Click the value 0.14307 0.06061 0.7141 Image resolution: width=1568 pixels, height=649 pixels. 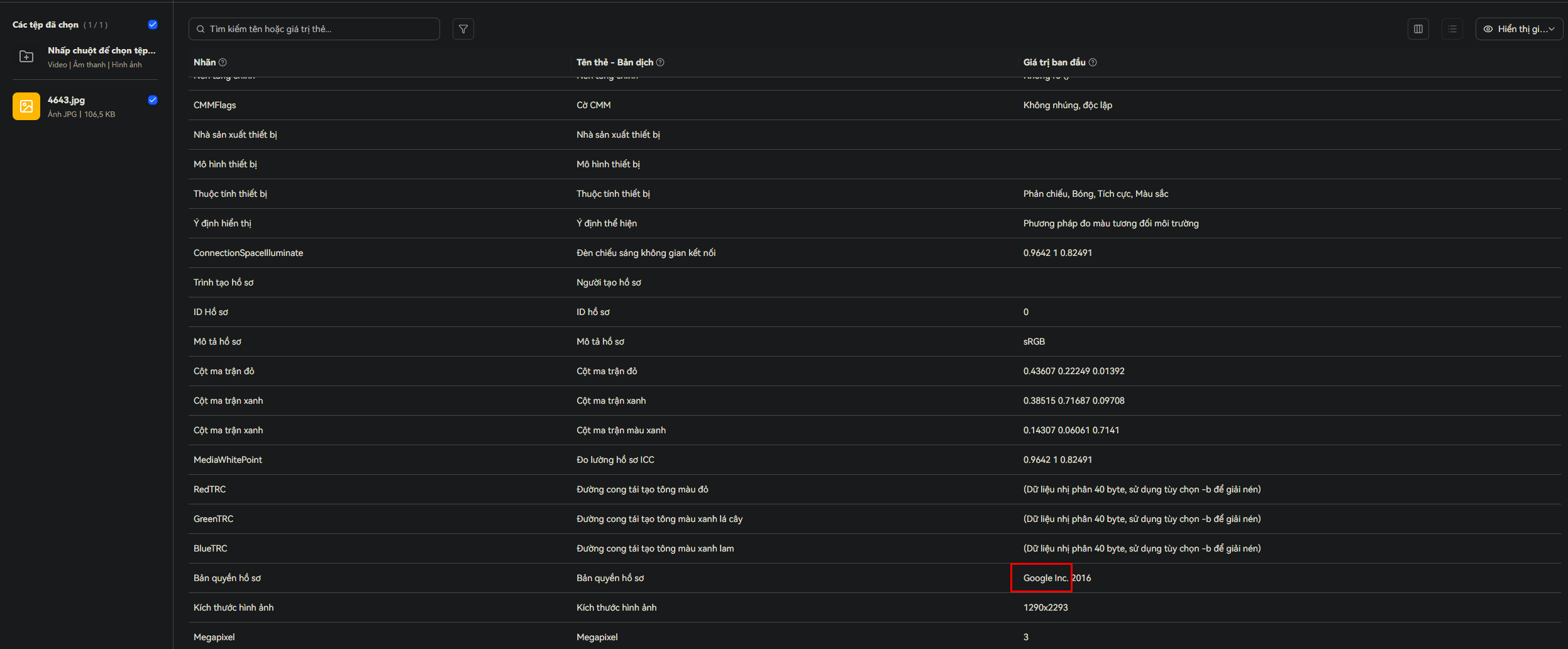pyautogui.click(x=1071, y=430)
